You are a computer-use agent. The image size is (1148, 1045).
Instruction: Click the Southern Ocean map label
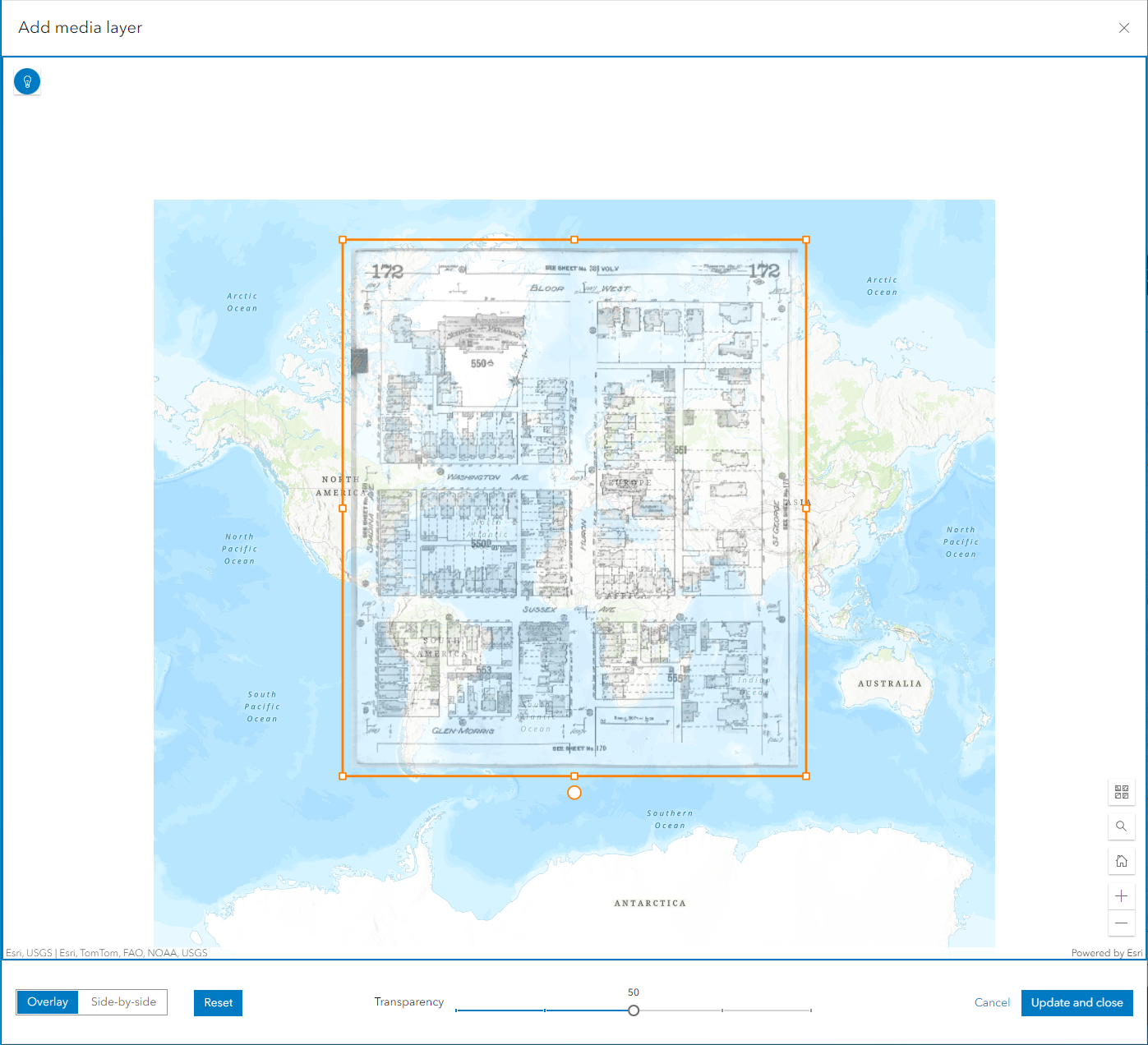(670, 819)
